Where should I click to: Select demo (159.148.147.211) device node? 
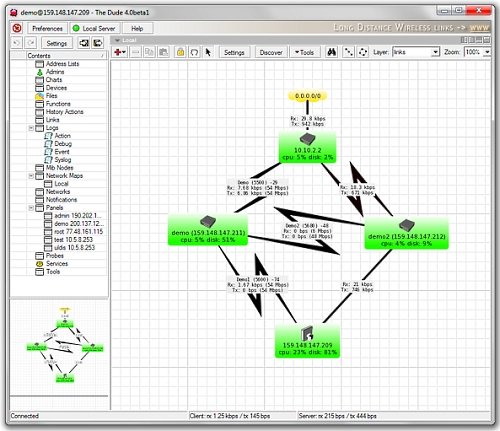208,230
